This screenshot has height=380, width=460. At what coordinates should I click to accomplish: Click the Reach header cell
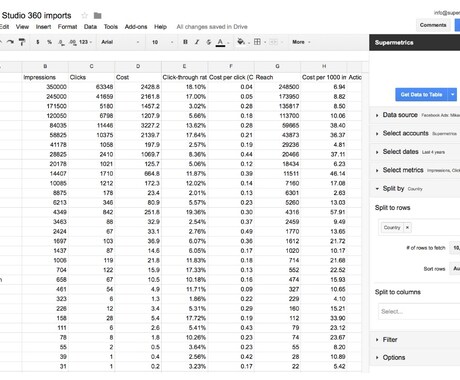pos(277,77)
